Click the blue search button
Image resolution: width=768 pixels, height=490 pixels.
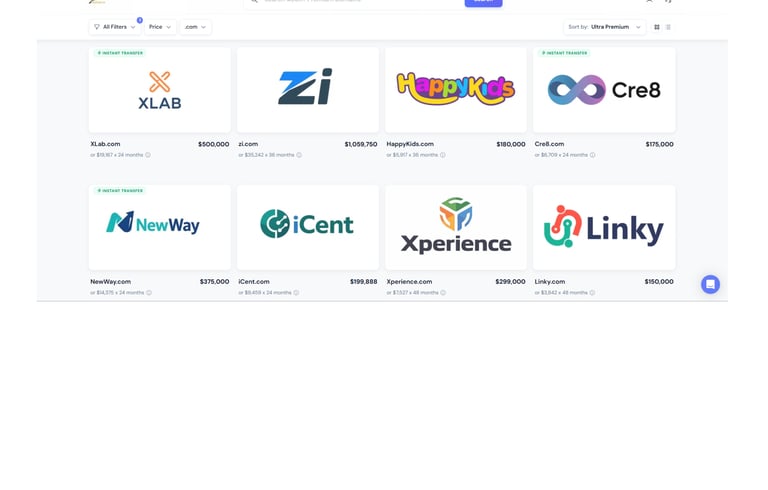pyautogui.click(x=483, y=2)
